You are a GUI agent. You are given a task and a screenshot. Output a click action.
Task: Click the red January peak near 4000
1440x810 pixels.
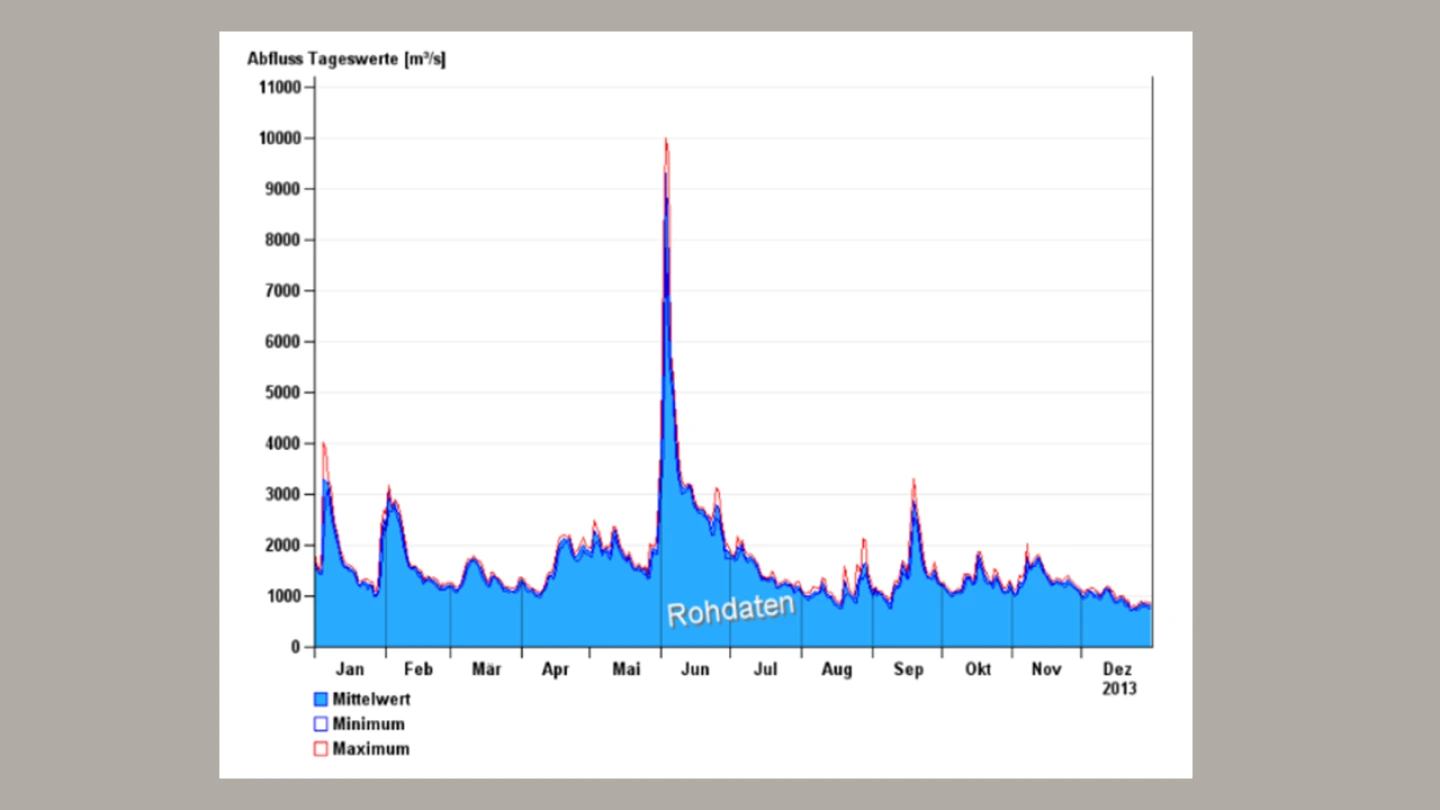pyautogui.click(x=323, y=443)
